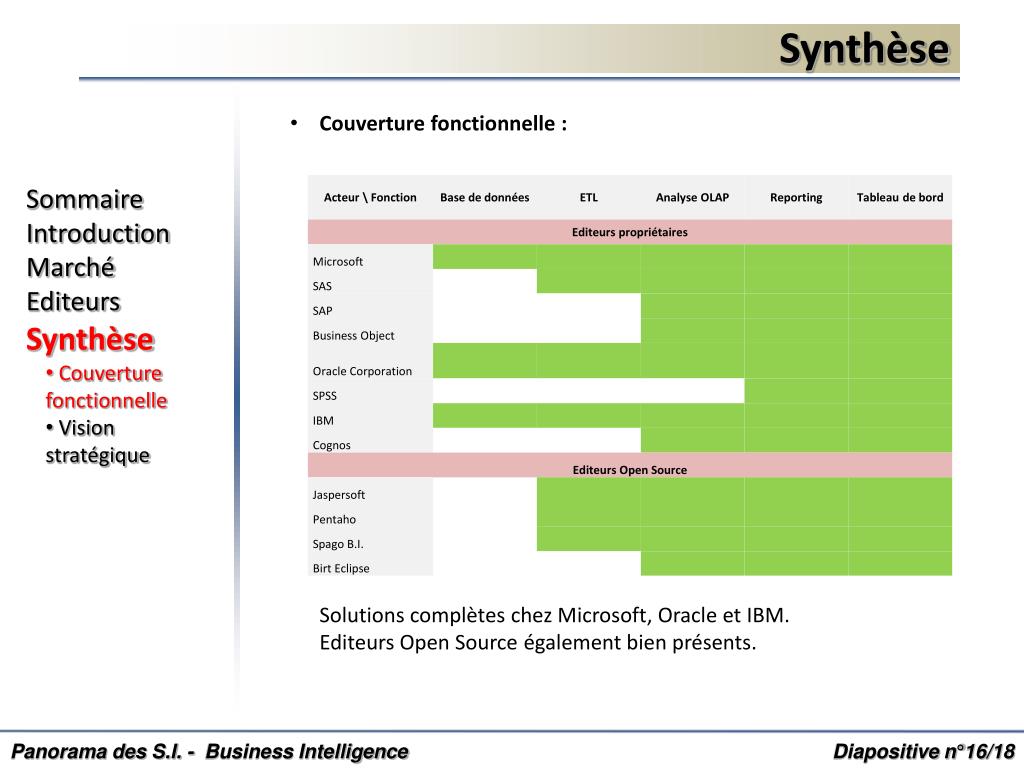Click Birt Eclipse's green Analyse OLAP cell
This screenshot has height=768, width=1024.
pos(692,564)
